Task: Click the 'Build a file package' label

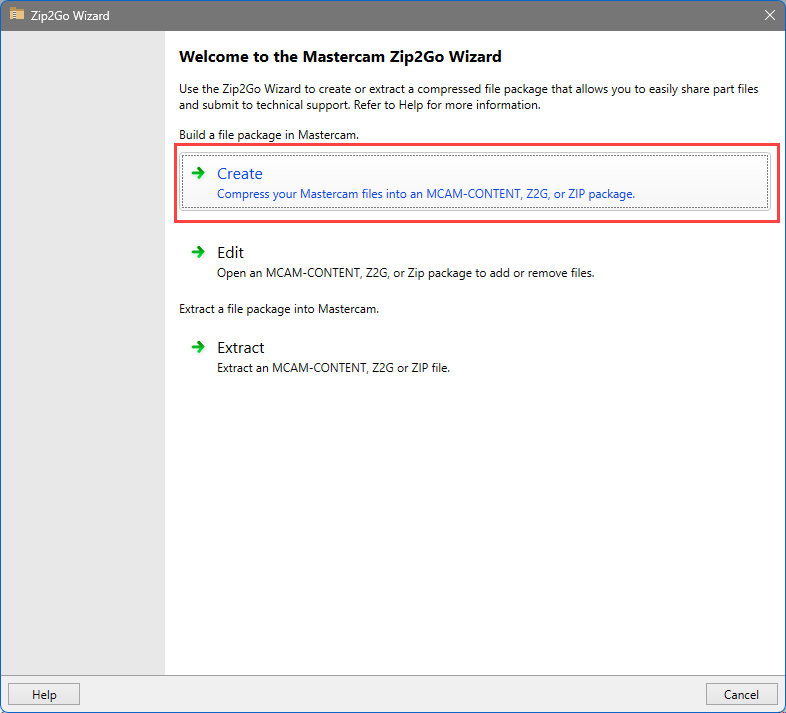Action: point(269,135)
